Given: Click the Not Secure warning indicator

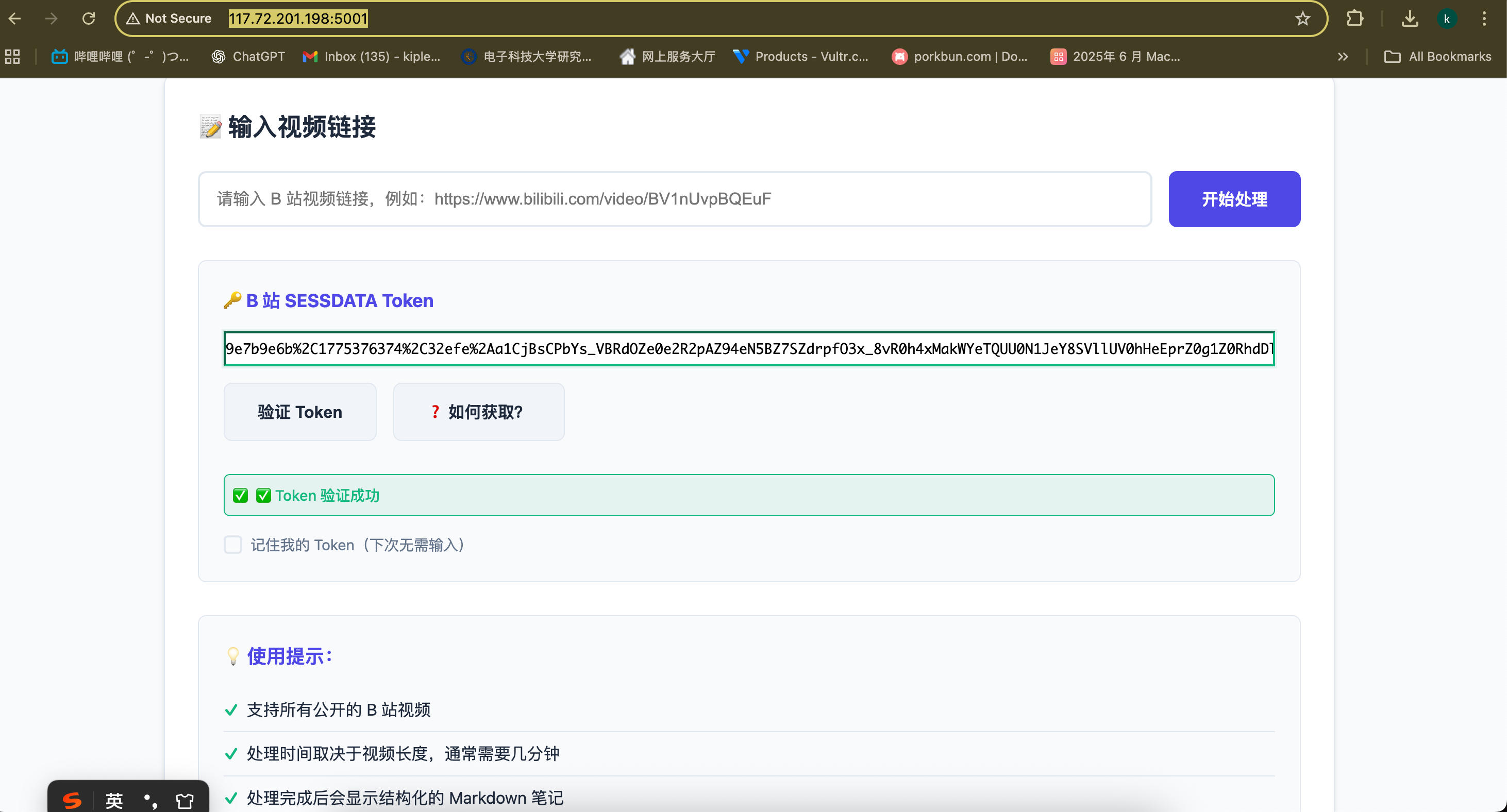Looking at the screenshot, I should click(x=169, y=19).
